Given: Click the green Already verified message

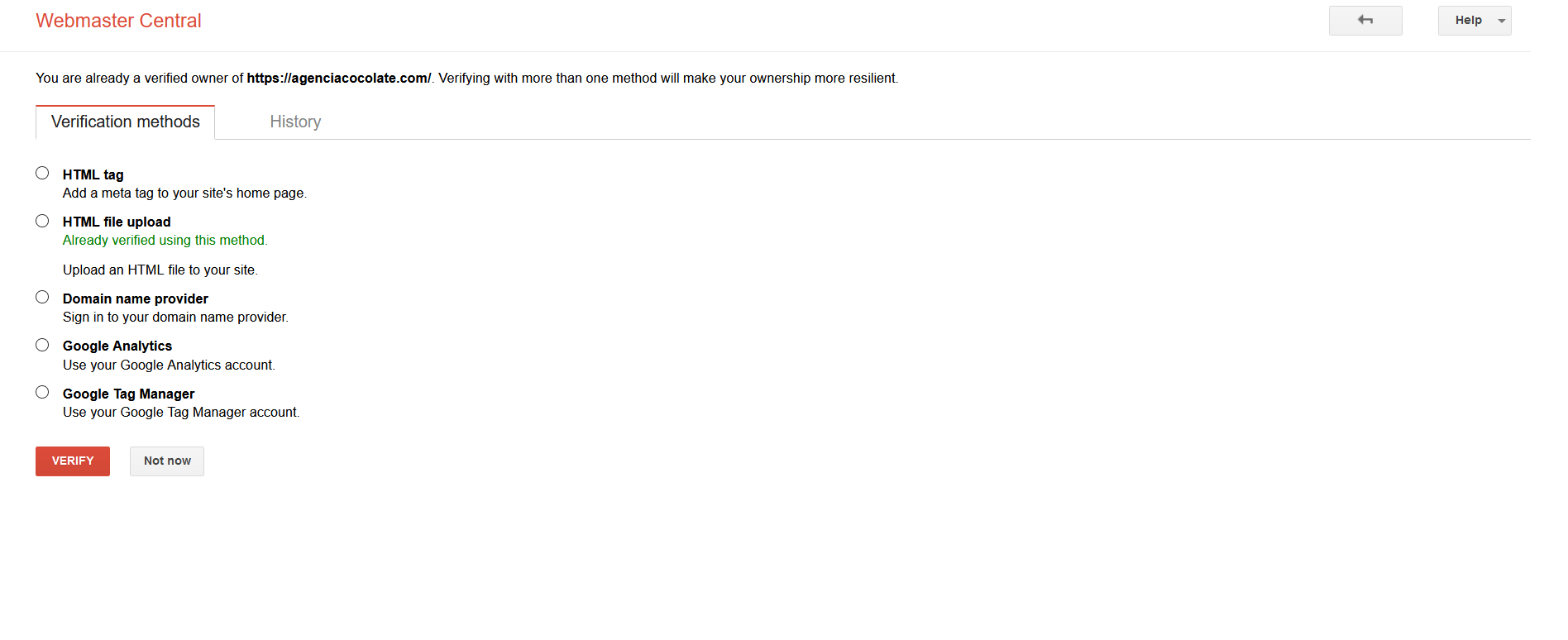Looking at the screenshot, I should click(x=165, y=240).
